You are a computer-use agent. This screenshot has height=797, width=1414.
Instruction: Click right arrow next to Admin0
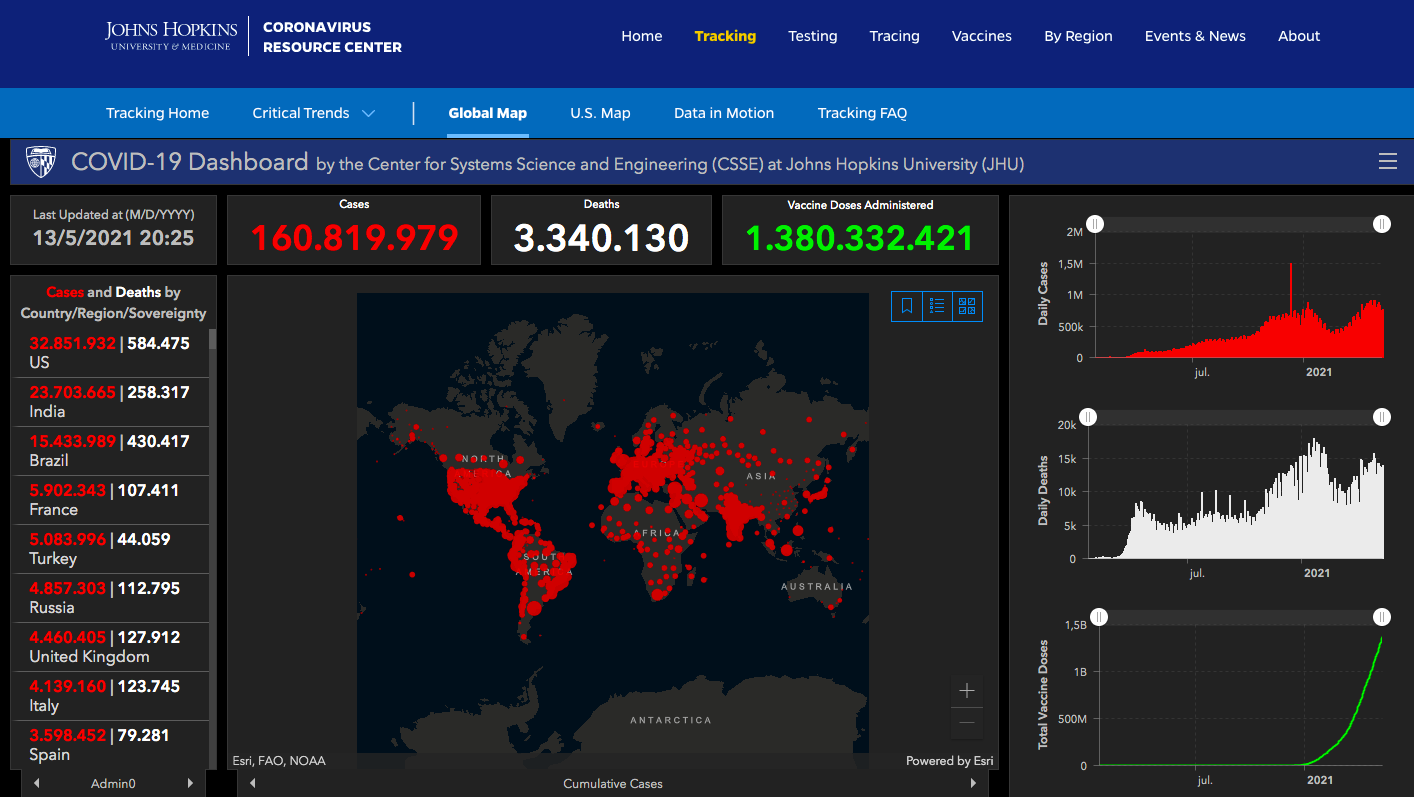click(190, 783)
